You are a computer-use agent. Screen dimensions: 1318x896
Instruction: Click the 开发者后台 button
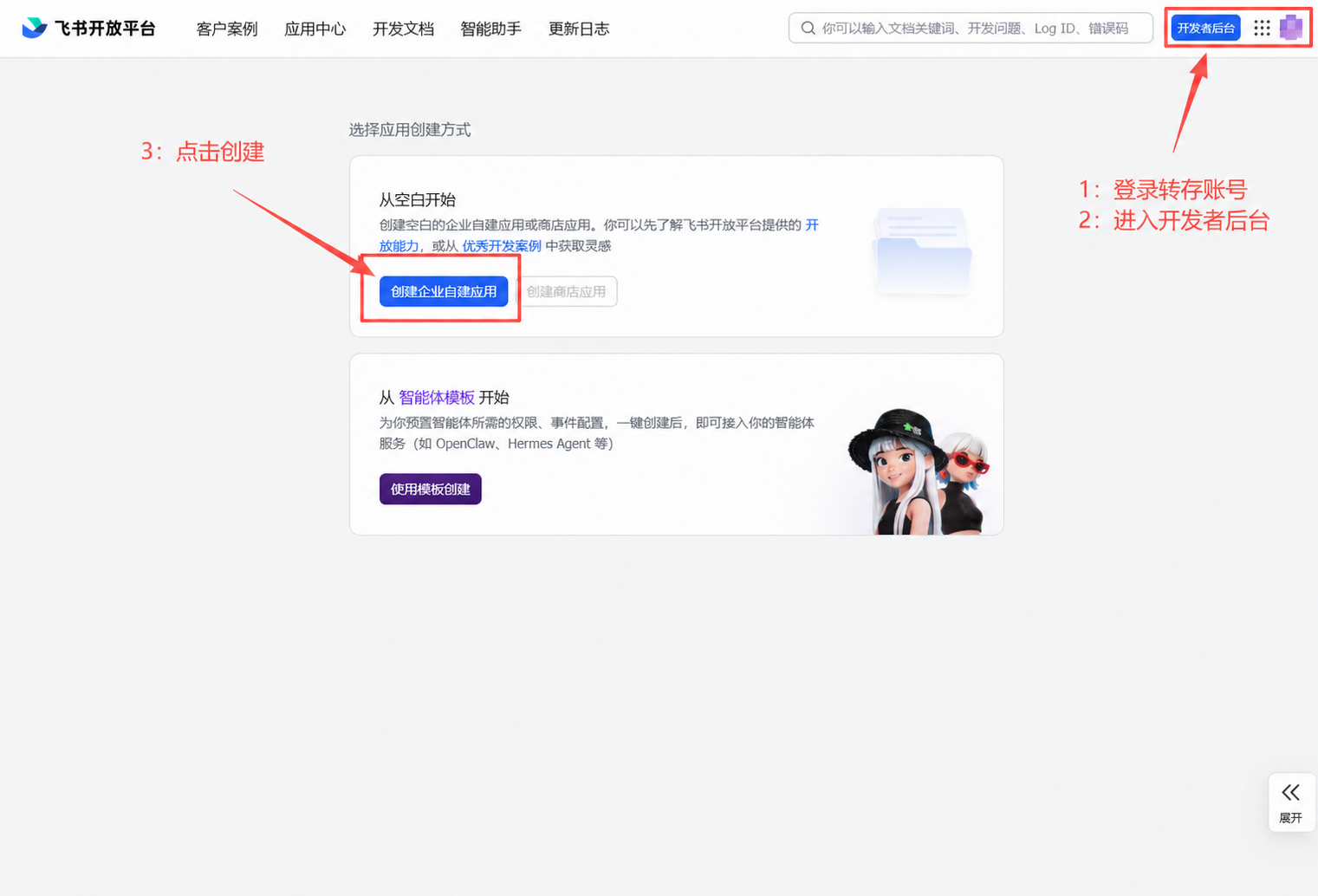[1205, 28]
